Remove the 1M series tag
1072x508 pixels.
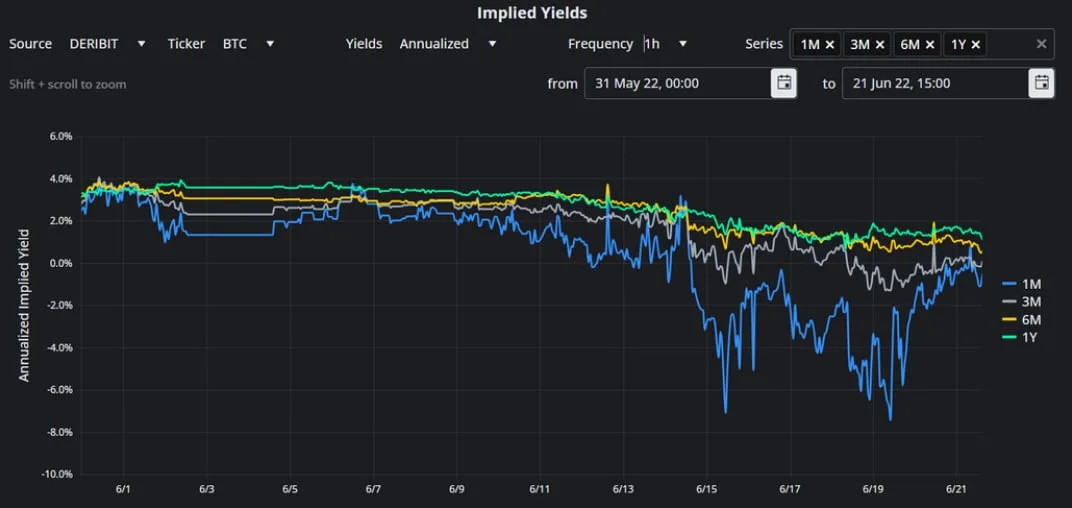coord(829,44)
